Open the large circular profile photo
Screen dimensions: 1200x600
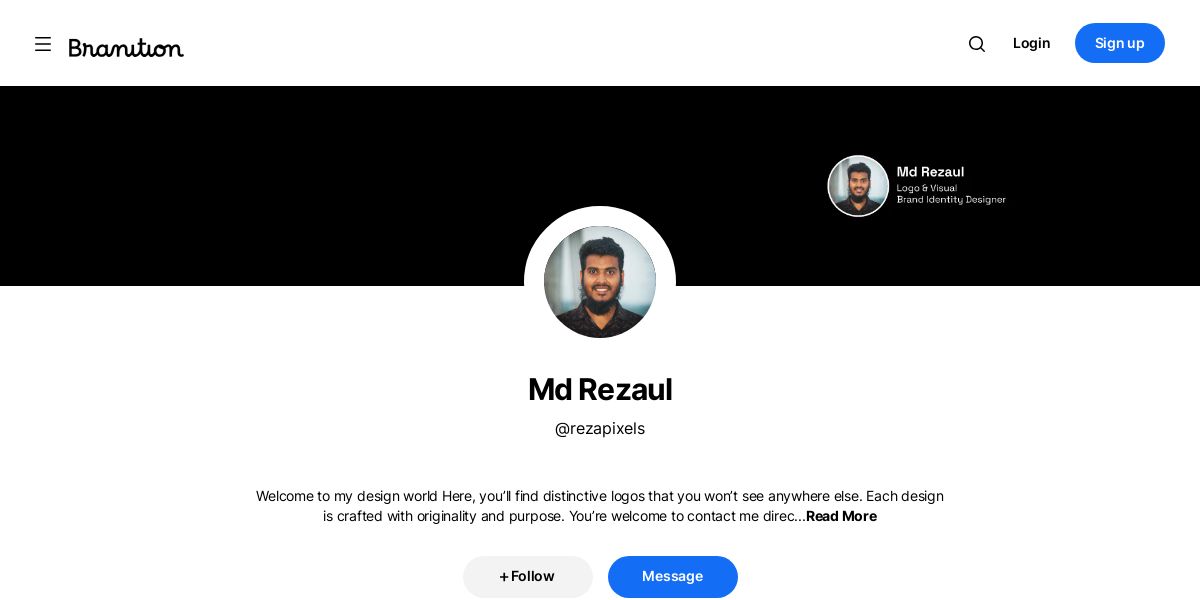click(x=600, y=282)
